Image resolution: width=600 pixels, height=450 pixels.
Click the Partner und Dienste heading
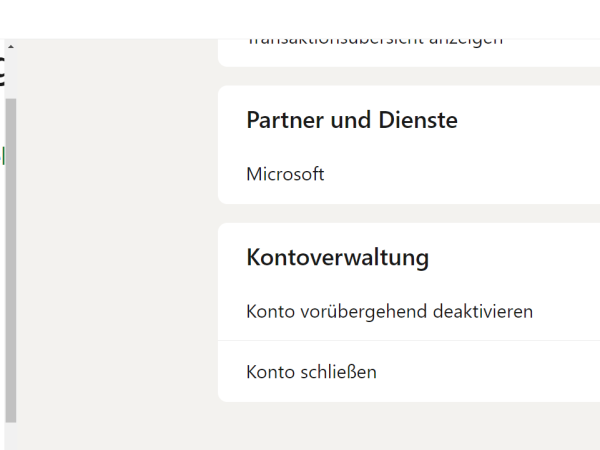(x=352, y=120)
